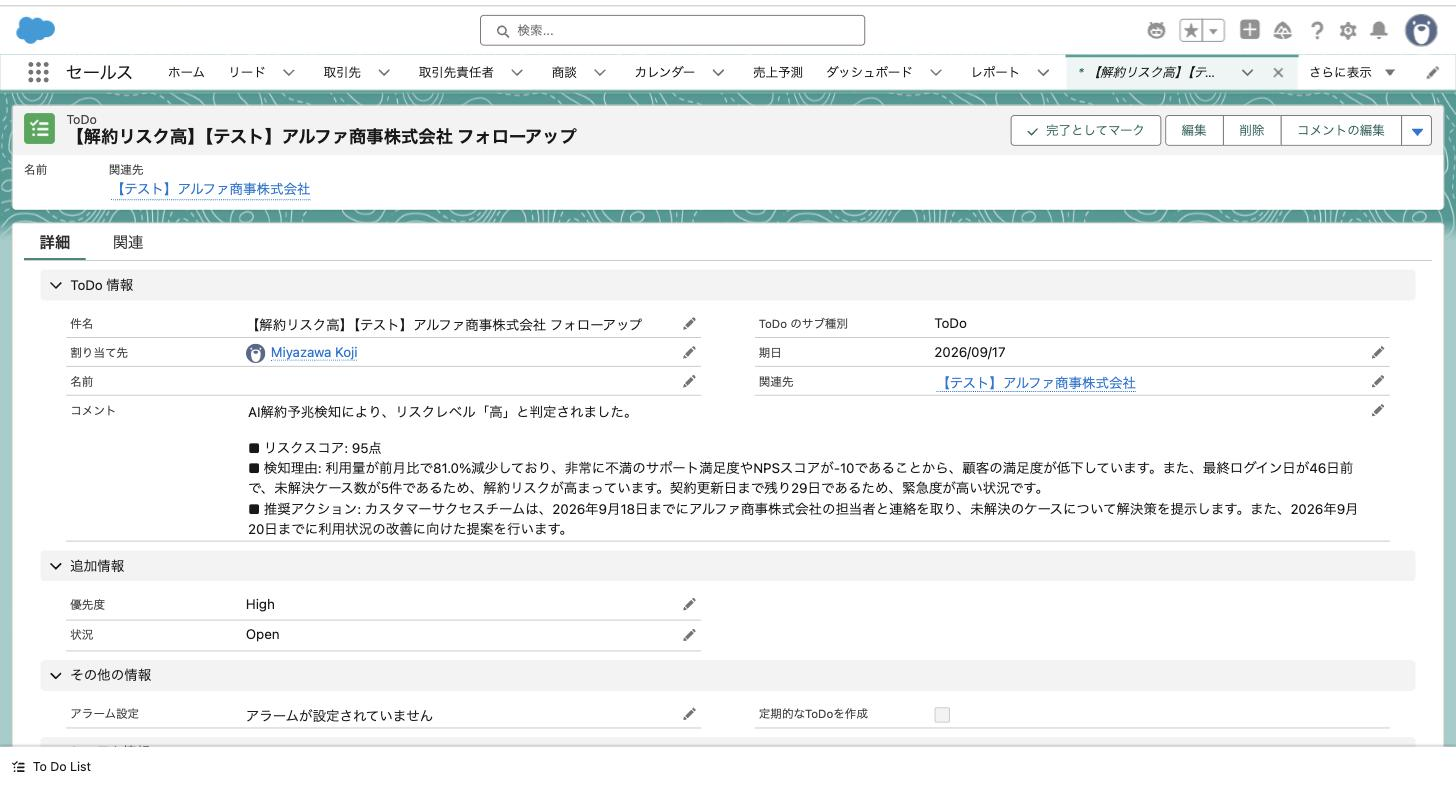The width and height of the screenshot is (1456, 785).
Task: Edit the 期日 field pencil icon
Action: pyautogui.click(x=1378, y=352)
